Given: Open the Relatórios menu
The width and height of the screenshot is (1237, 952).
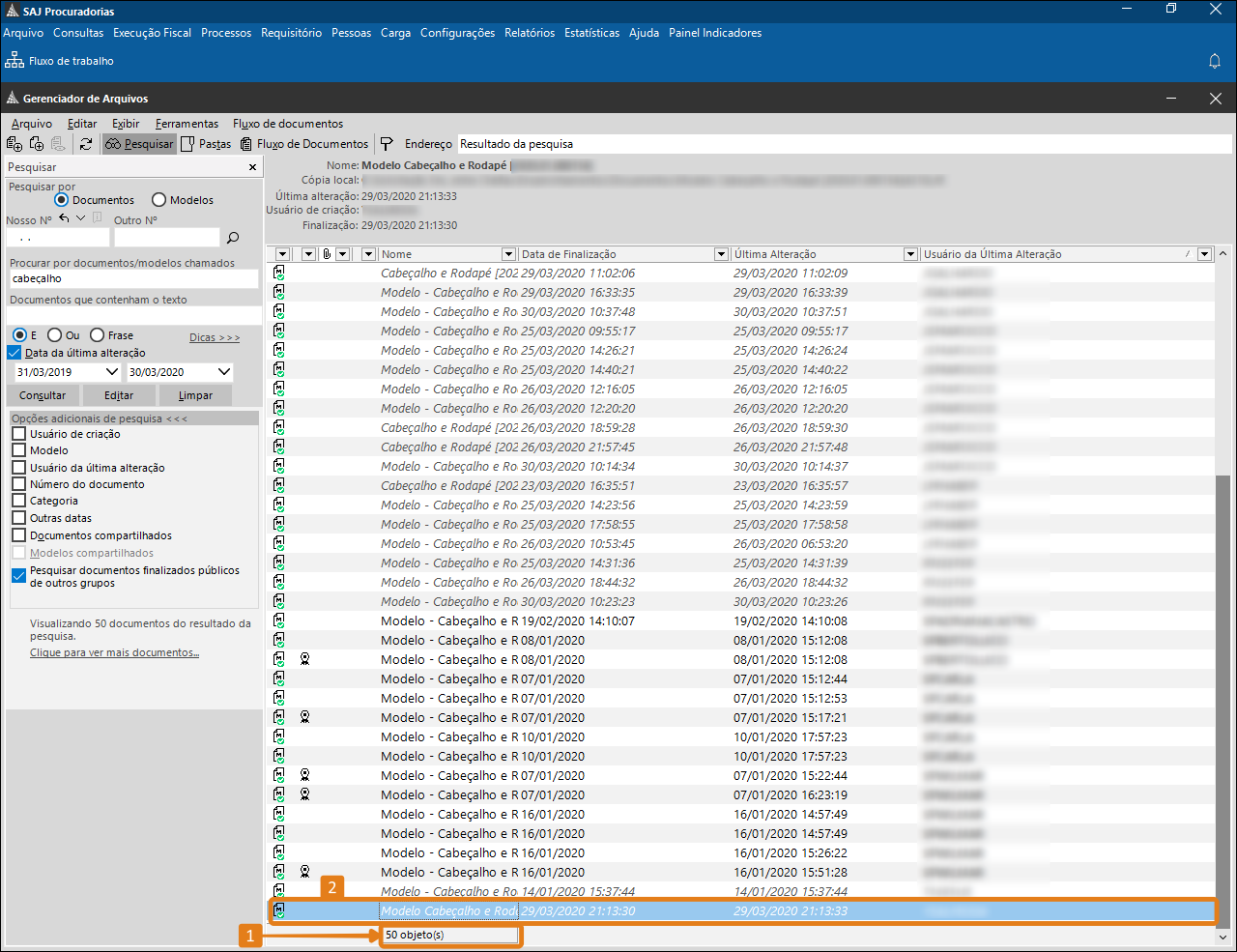Looking at the screenshot, I should coord(530,33).
